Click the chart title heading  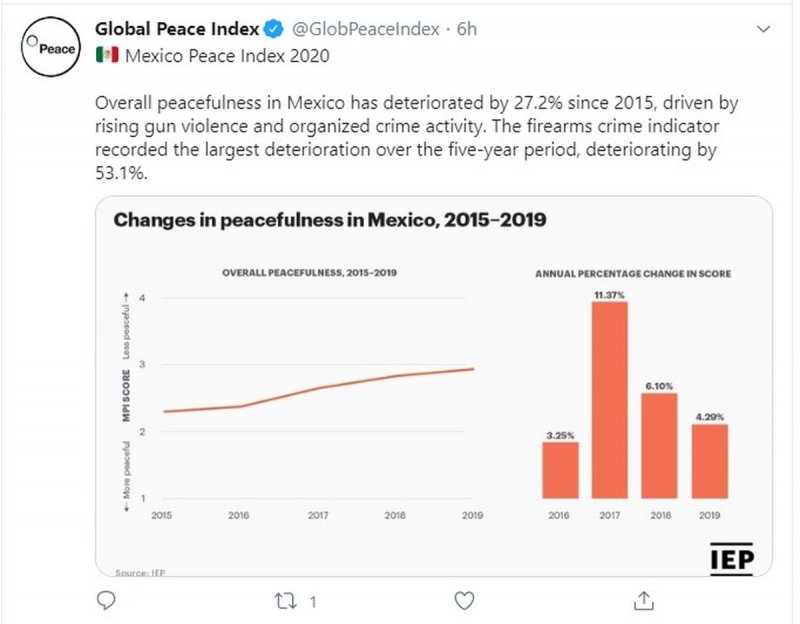pyautogui.click(x=330, y=220)
